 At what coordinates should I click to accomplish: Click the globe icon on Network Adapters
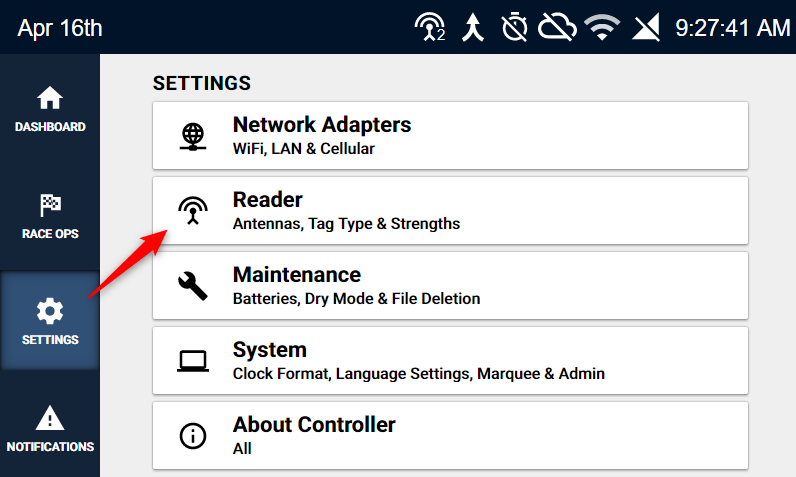193,137
